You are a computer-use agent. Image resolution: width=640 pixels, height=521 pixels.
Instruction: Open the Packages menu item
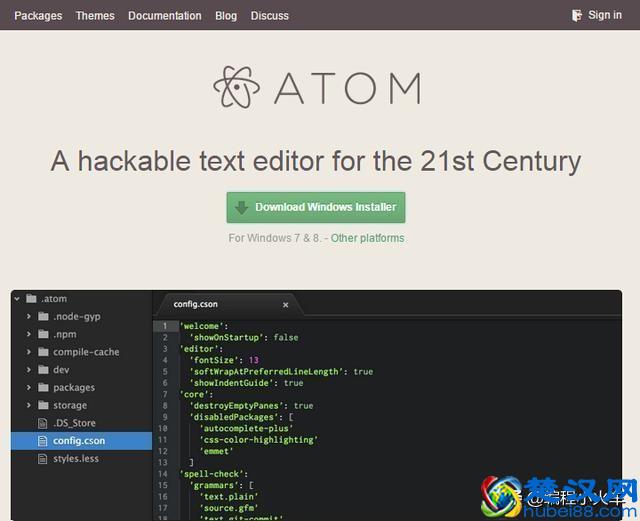click(x=38, y=15)
